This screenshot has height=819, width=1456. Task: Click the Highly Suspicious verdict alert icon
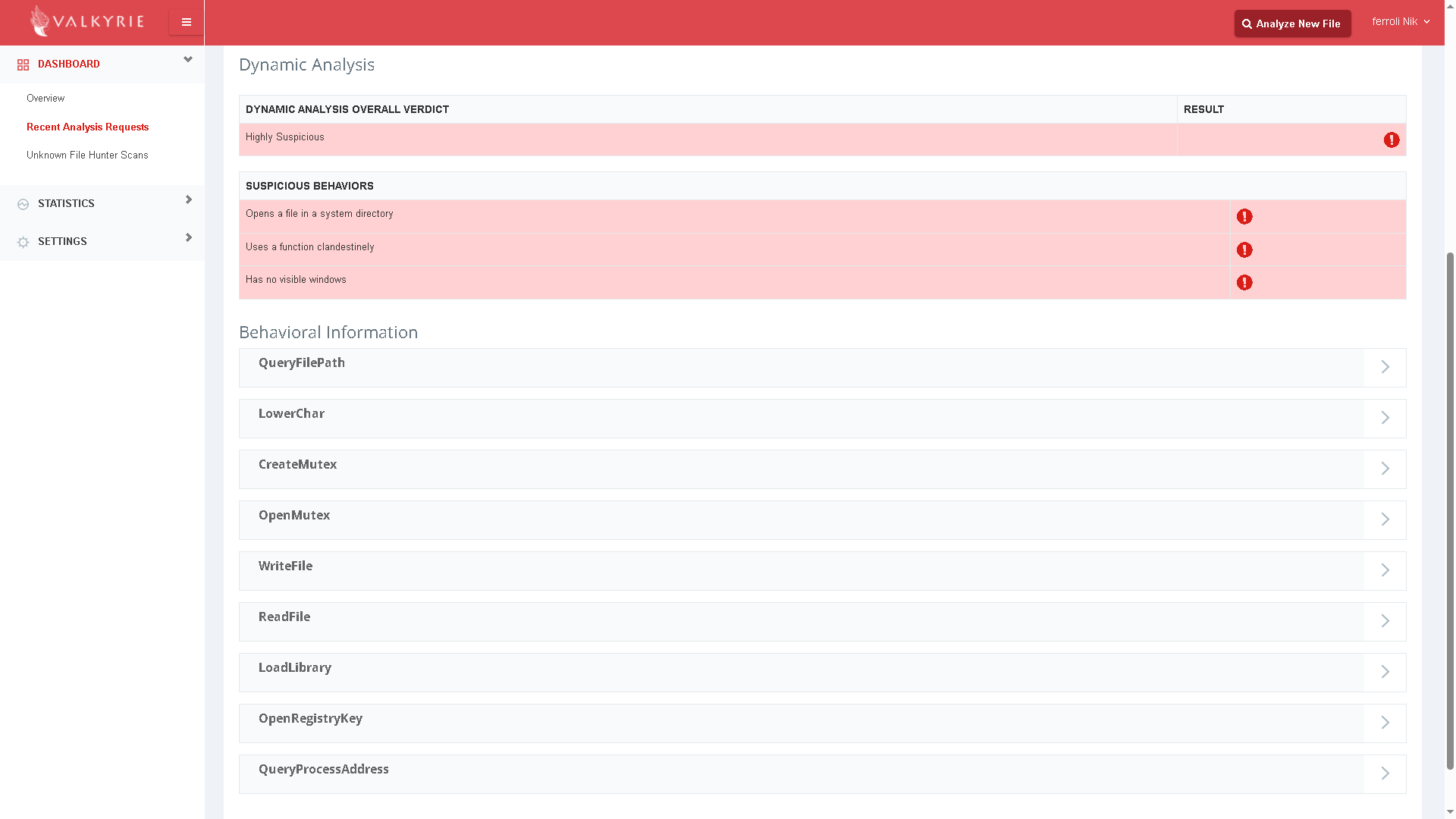tap(1391, 140)
